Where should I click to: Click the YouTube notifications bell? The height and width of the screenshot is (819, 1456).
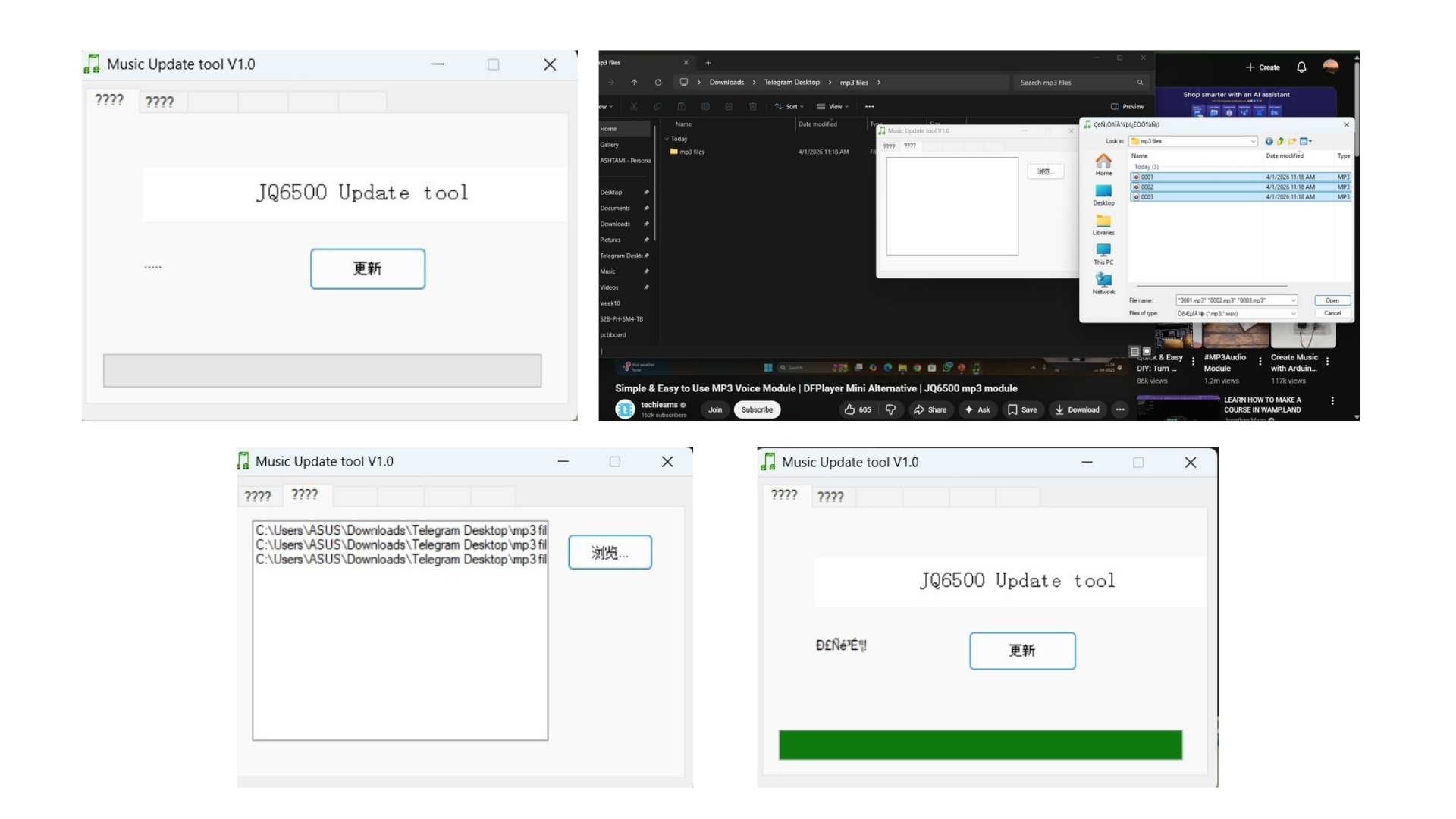[1301, 67]
